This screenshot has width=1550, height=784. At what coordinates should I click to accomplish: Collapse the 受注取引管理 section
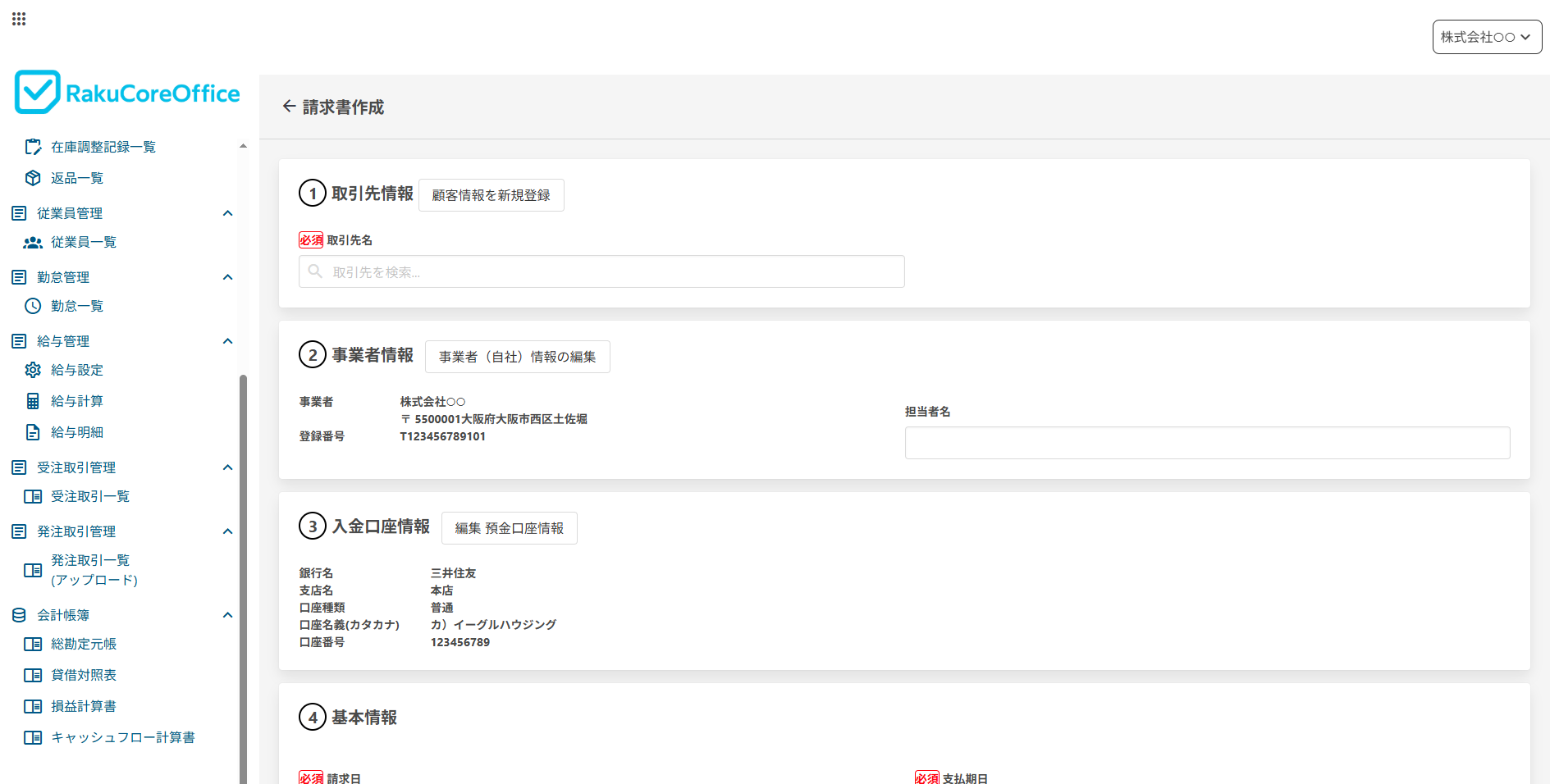point(228,467)
